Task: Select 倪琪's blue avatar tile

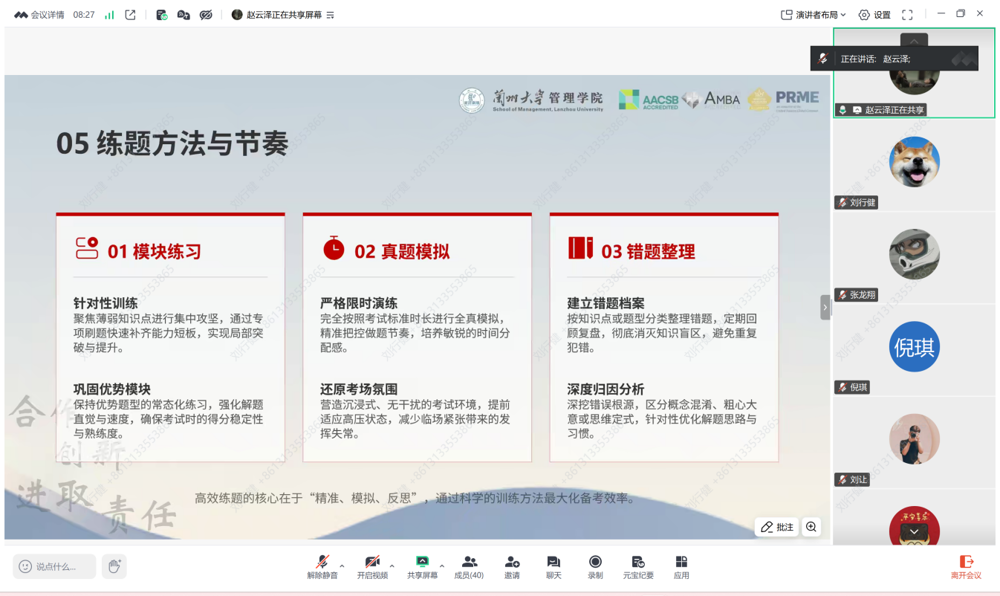Action: (914, 349)
